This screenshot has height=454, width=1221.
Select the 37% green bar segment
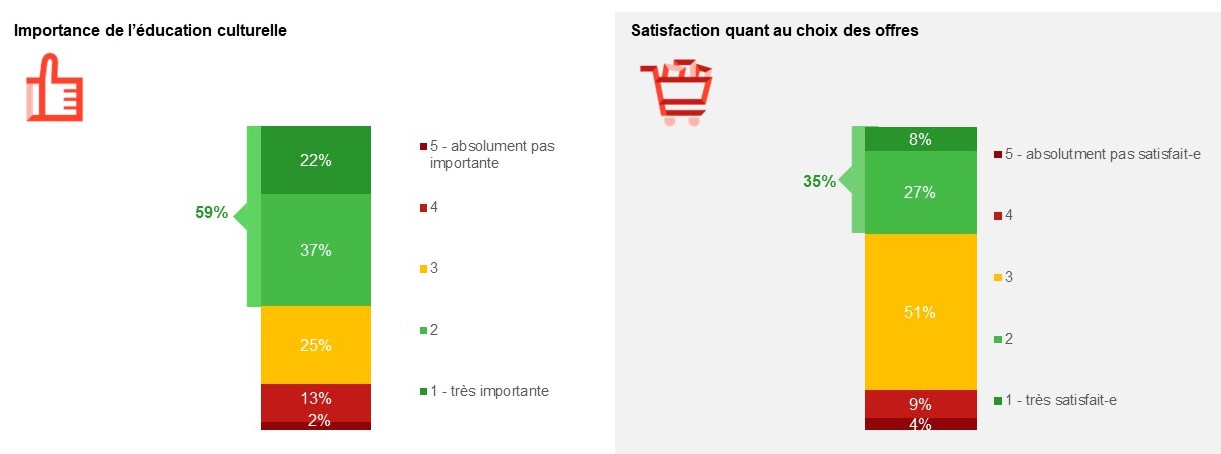316,250
